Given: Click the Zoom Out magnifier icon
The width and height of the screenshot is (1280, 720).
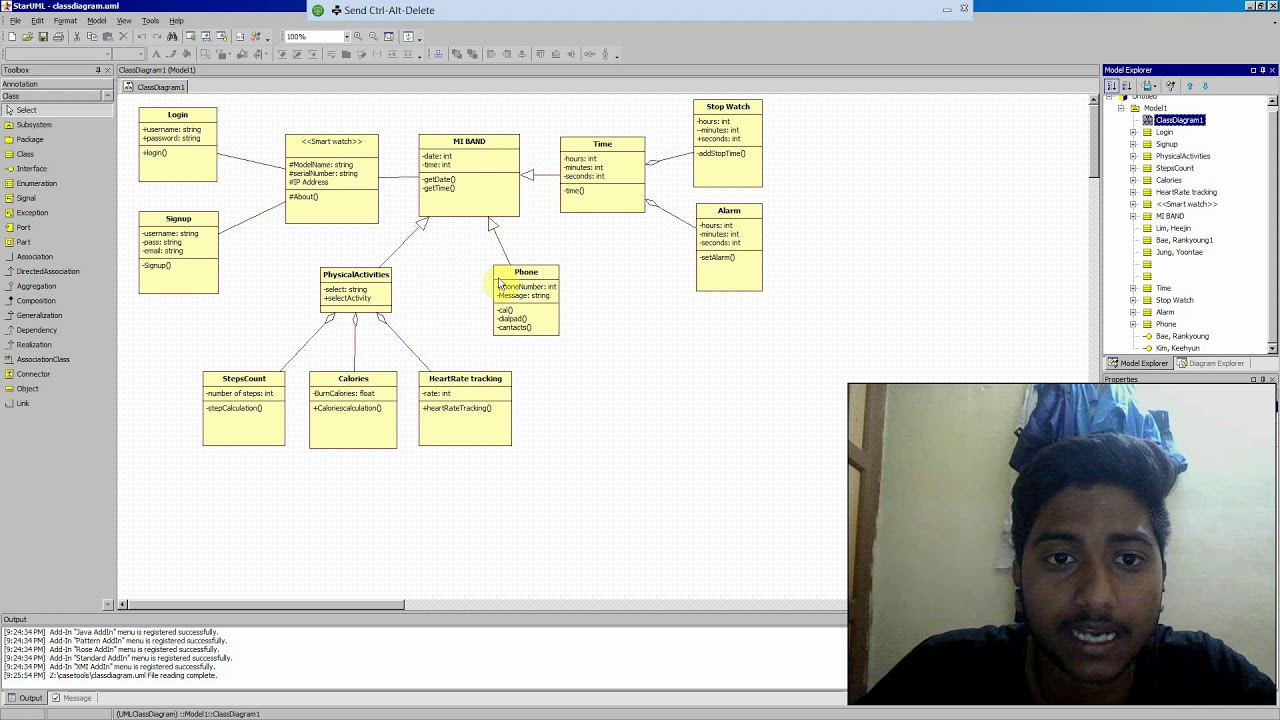Looking at the screenshot, I should (373, 37).
